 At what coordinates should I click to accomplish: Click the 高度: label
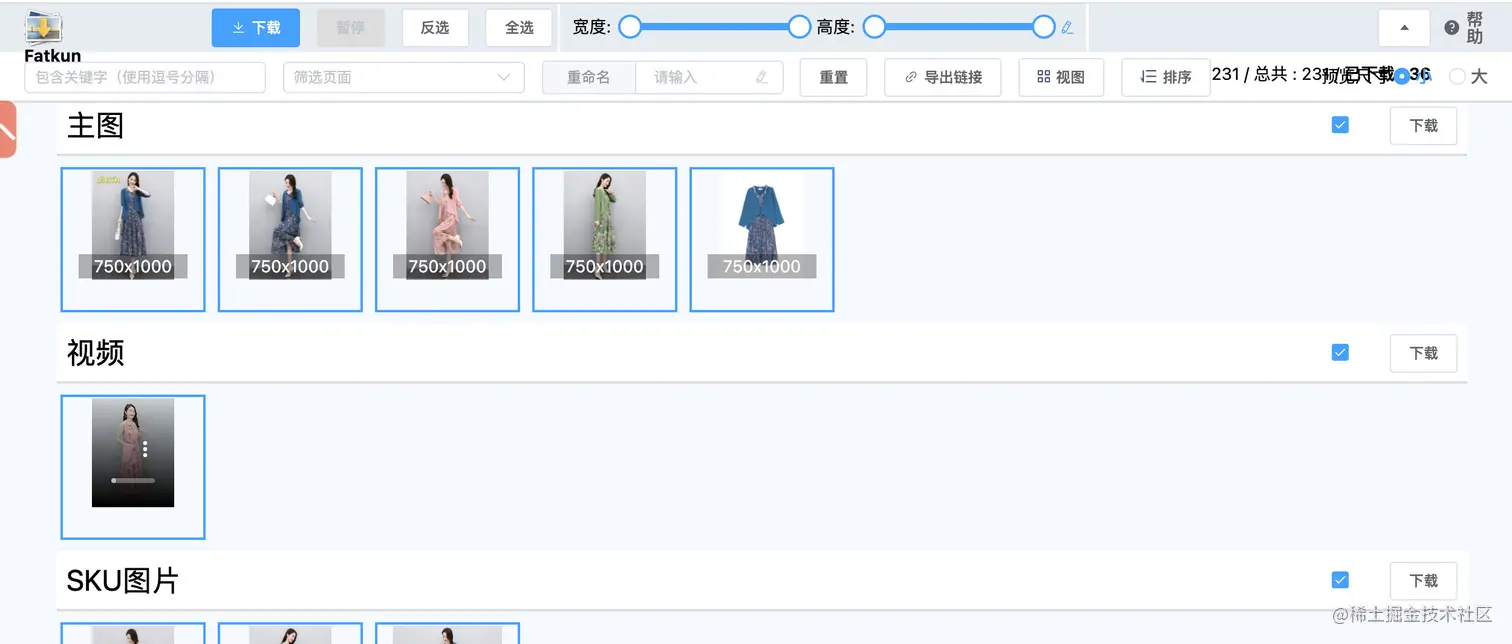836,27
